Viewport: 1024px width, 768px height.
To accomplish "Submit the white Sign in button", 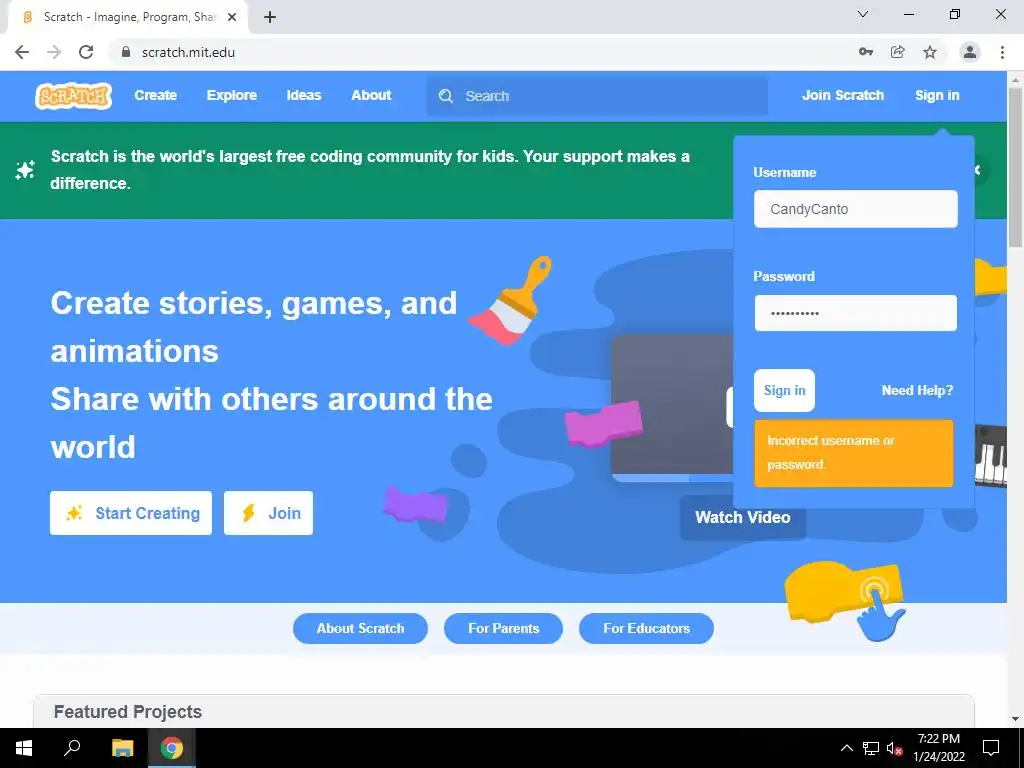I will tap(784, 391).
